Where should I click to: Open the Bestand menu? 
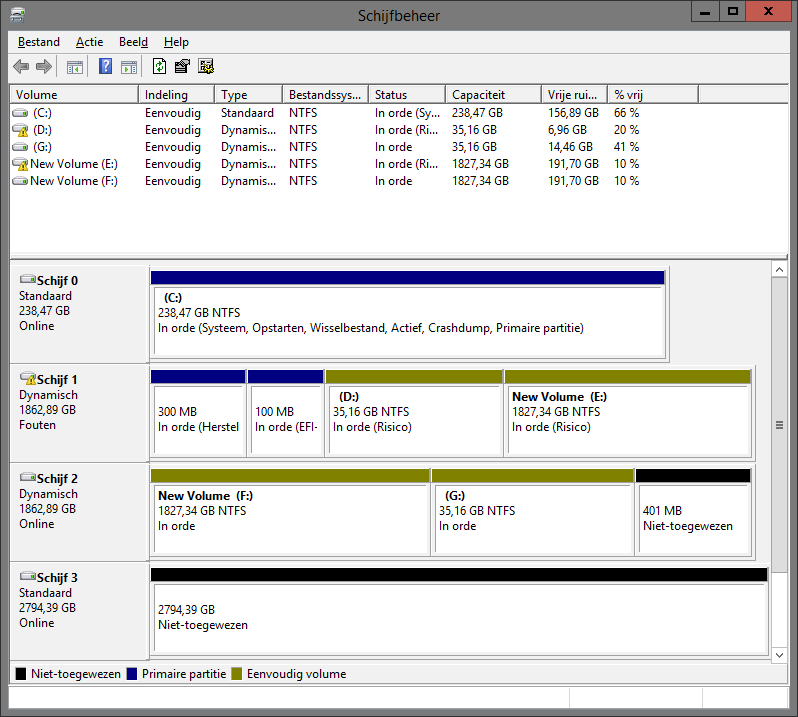(39, 42)
